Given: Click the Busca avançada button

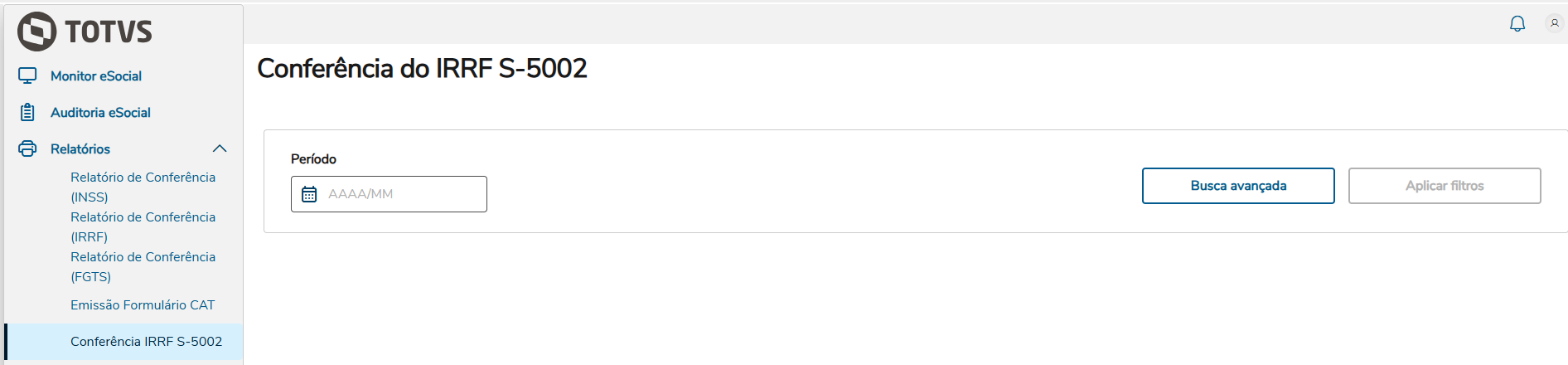Looking at the screenshot, I should tap(1237, 186).
